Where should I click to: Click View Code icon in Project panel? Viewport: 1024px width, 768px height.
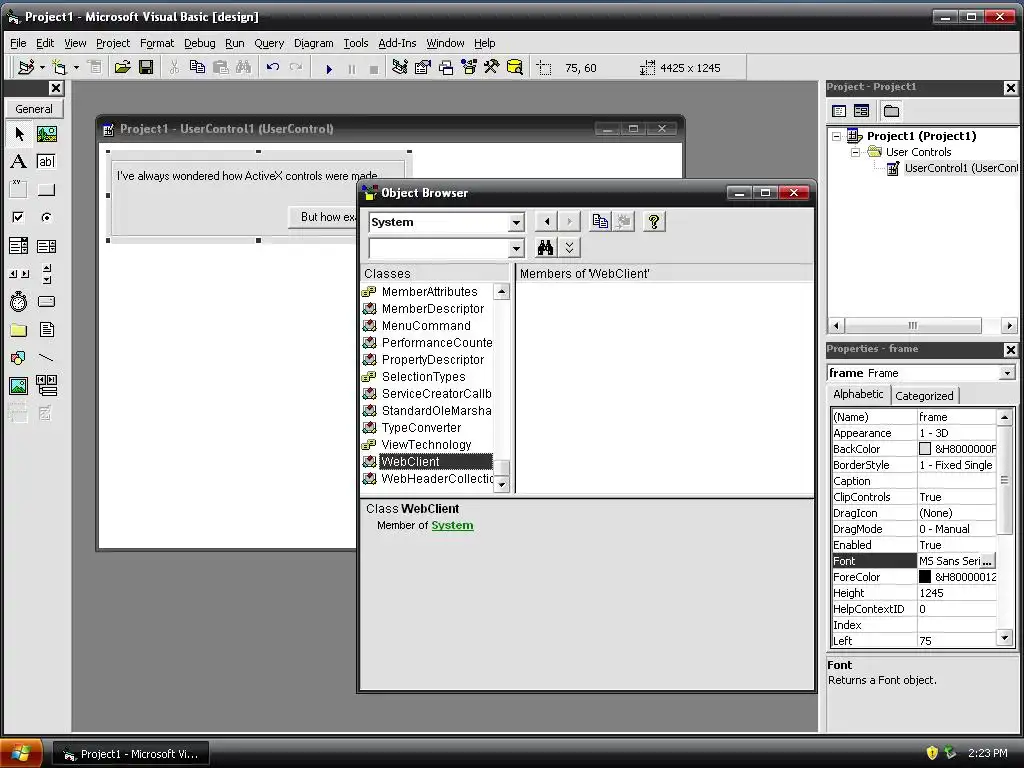pyautogui.click(x=839, y=111)
